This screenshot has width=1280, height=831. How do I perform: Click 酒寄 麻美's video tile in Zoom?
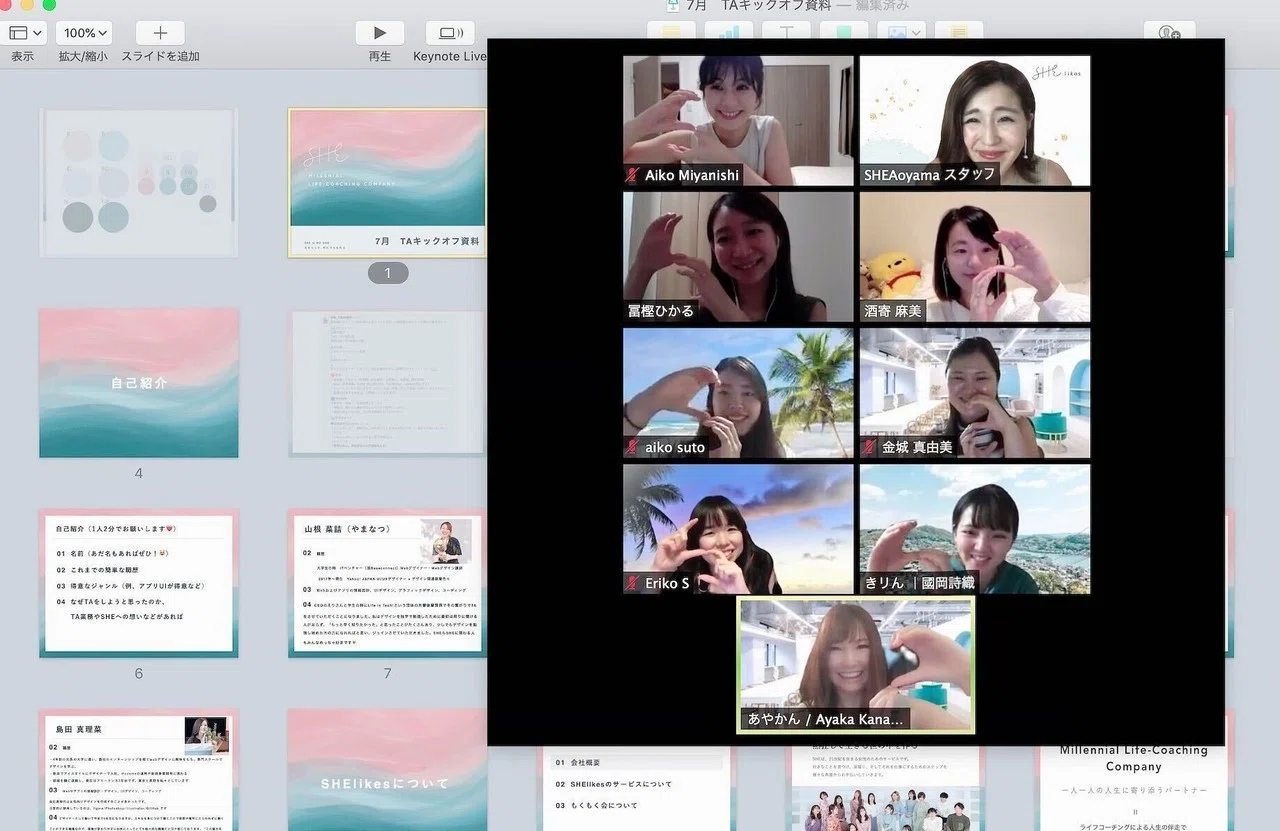(975, 257)
